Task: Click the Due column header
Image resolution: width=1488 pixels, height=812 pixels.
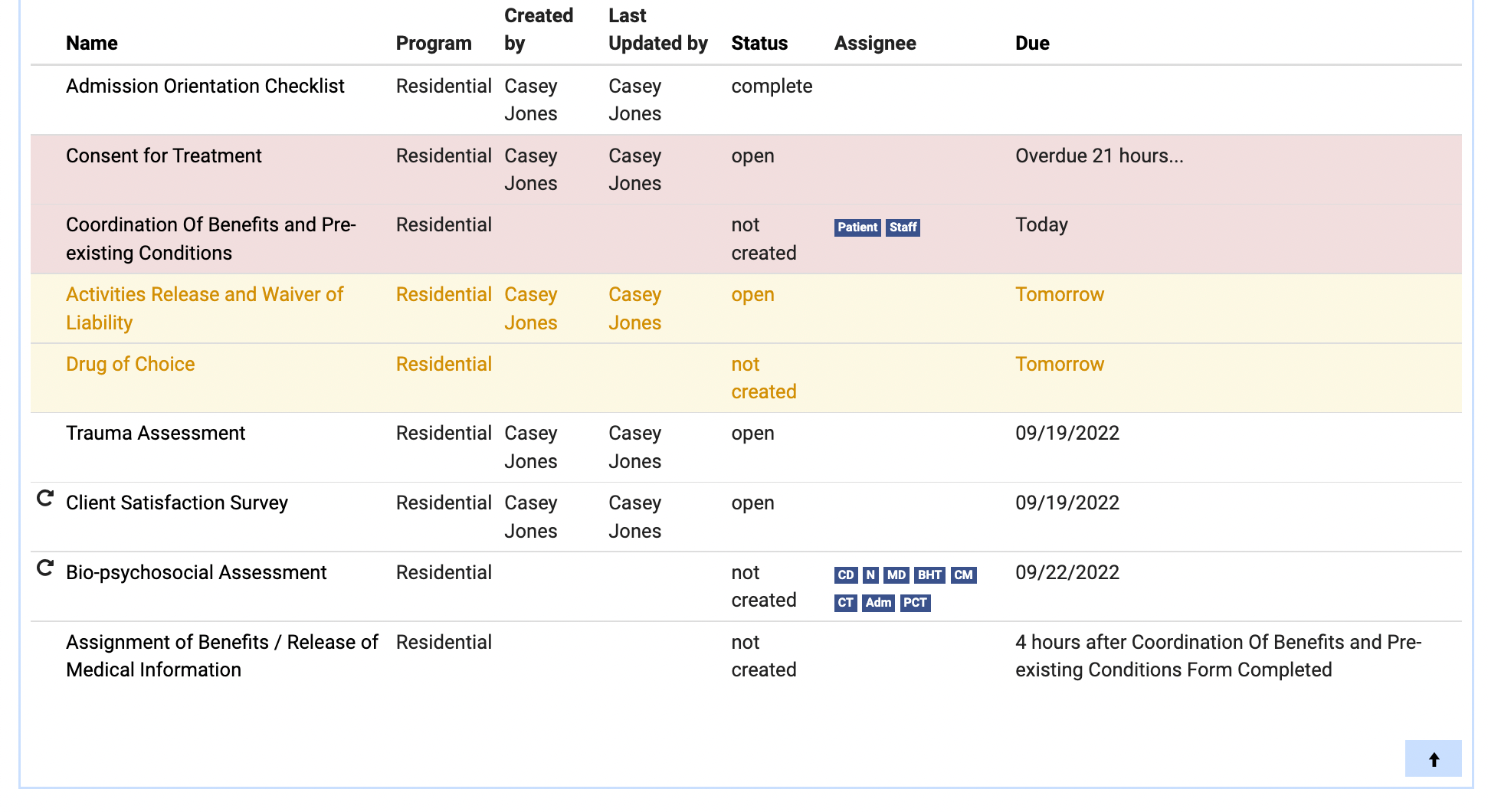Action: (x=1032, y=43)
